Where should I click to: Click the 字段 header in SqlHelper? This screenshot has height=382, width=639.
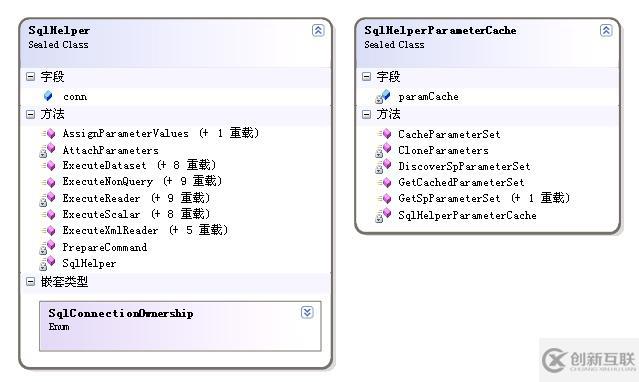click(x=52, y=77)
